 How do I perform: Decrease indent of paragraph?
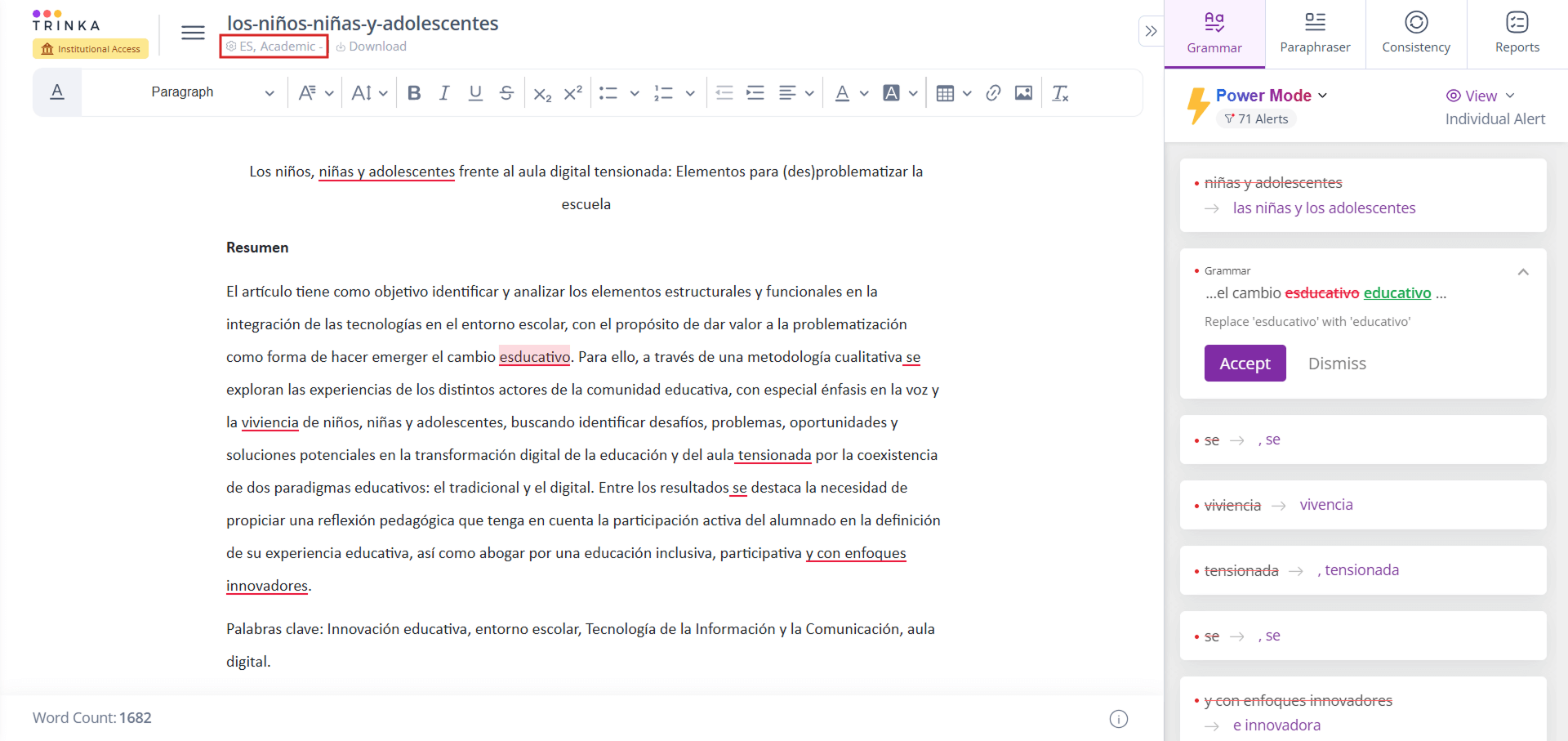[x=724, y=93]
